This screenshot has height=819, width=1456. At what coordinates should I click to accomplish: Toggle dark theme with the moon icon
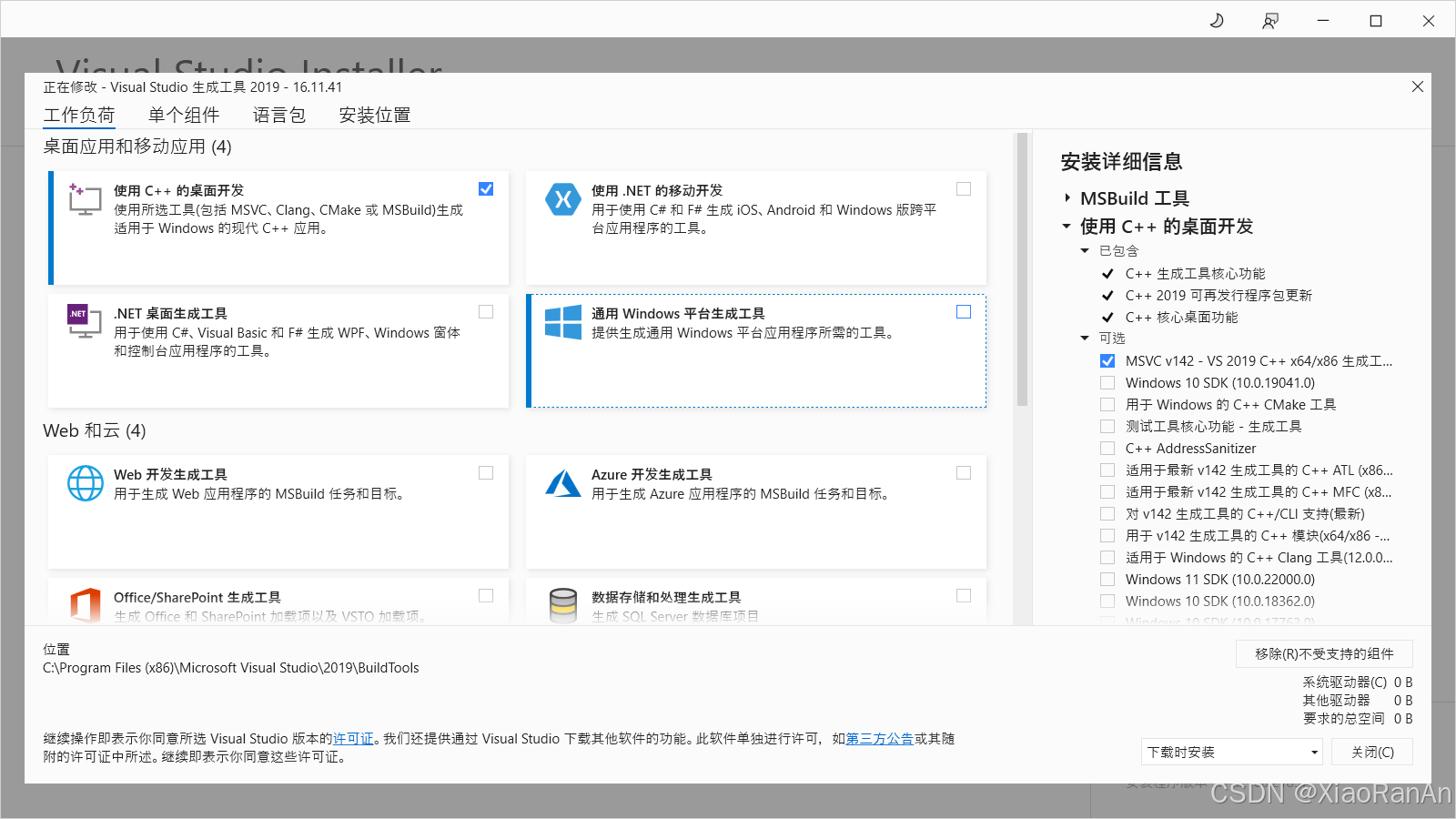1217,20
